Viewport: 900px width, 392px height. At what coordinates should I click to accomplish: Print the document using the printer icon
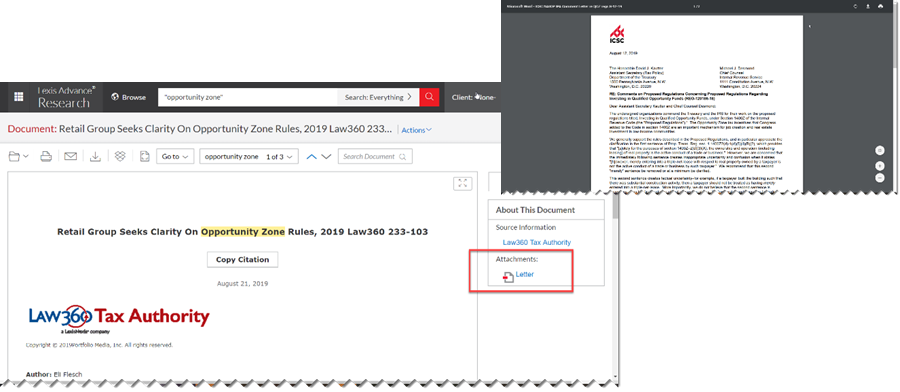tap(46, 156)
